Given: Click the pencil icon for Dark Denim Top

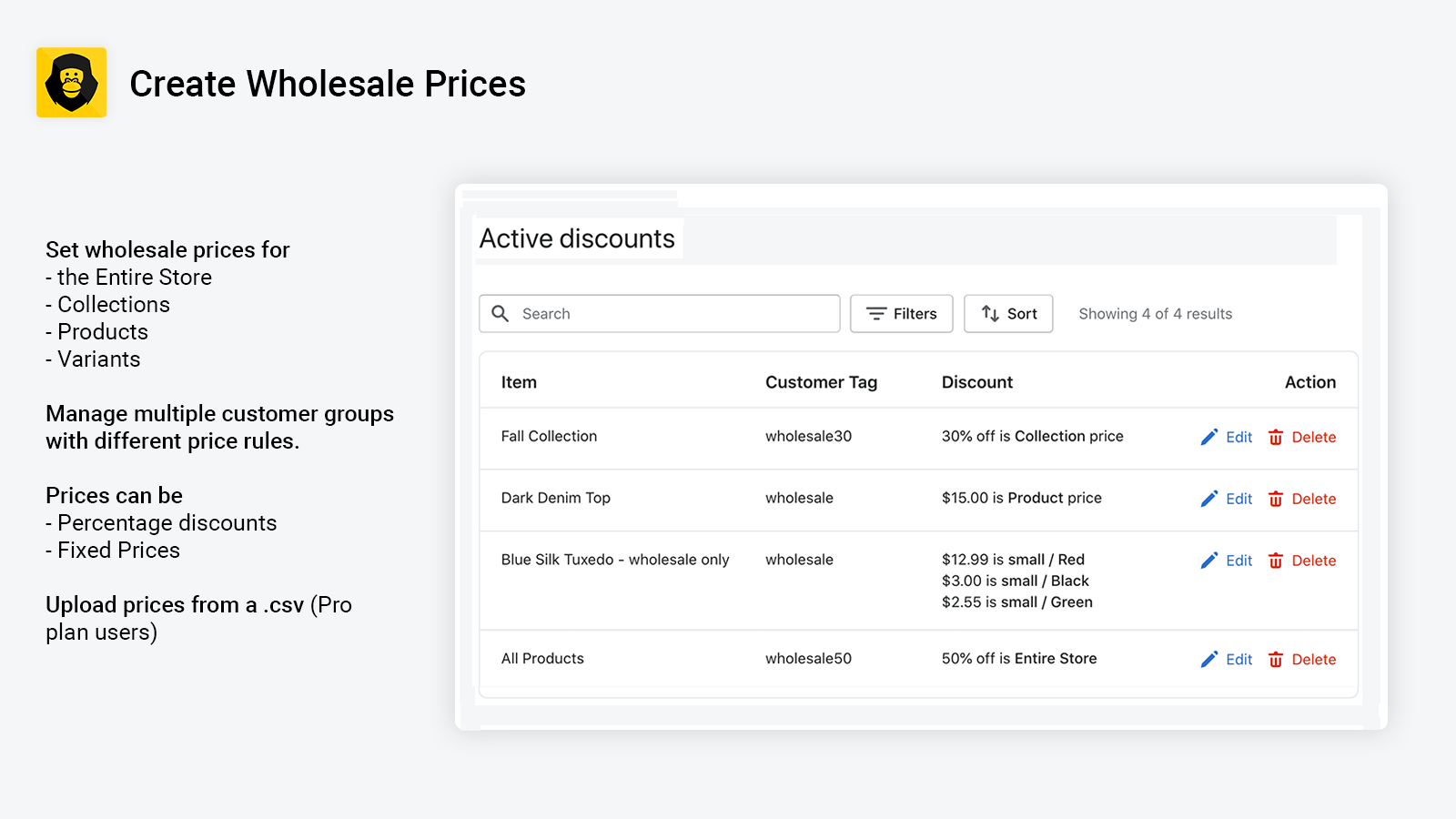Looking at the screenshot, I should click(x=1208, y=499).
